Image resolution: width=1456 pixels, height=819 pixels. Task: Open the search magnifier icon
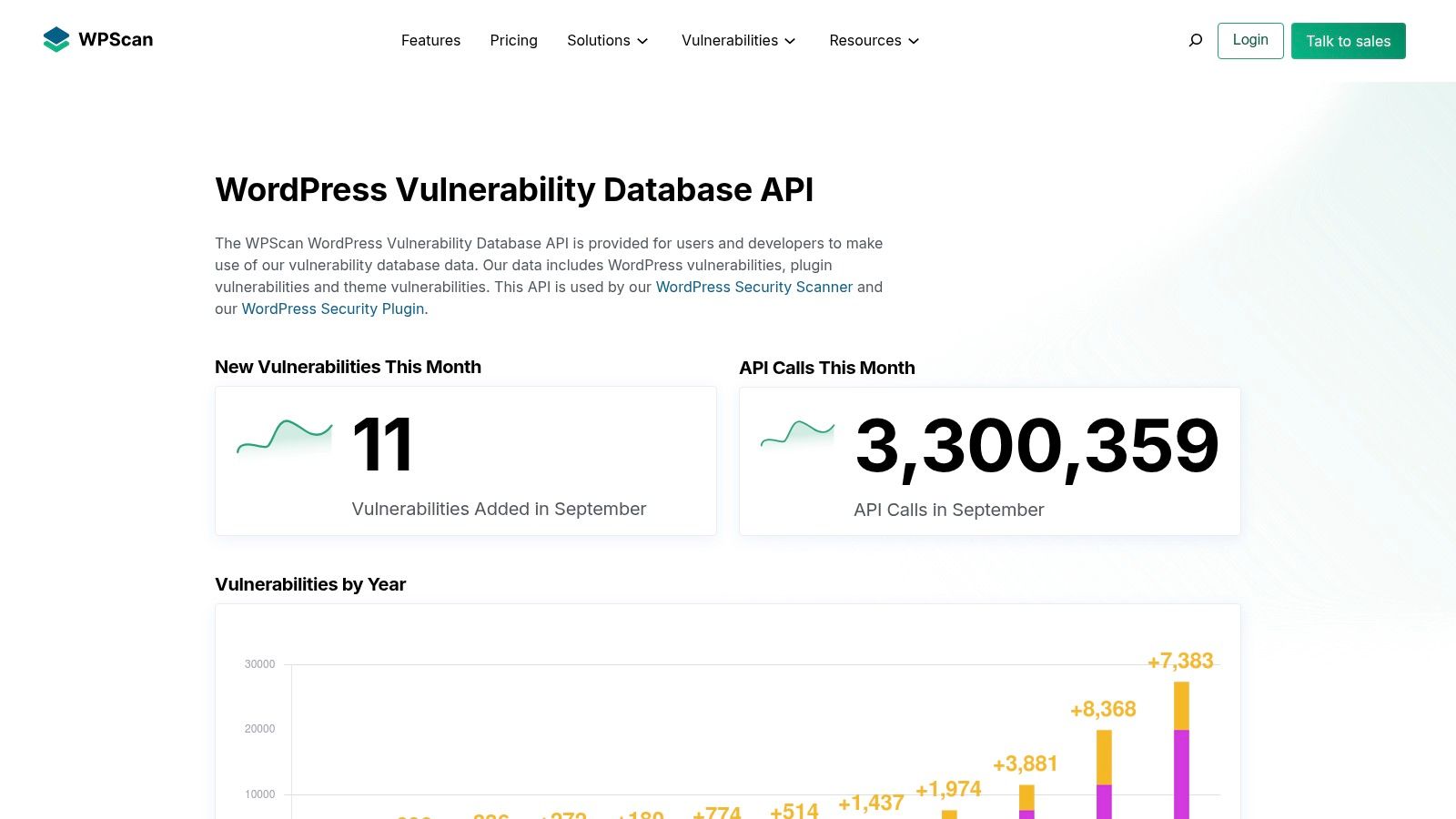click(x=1196, y=40)
